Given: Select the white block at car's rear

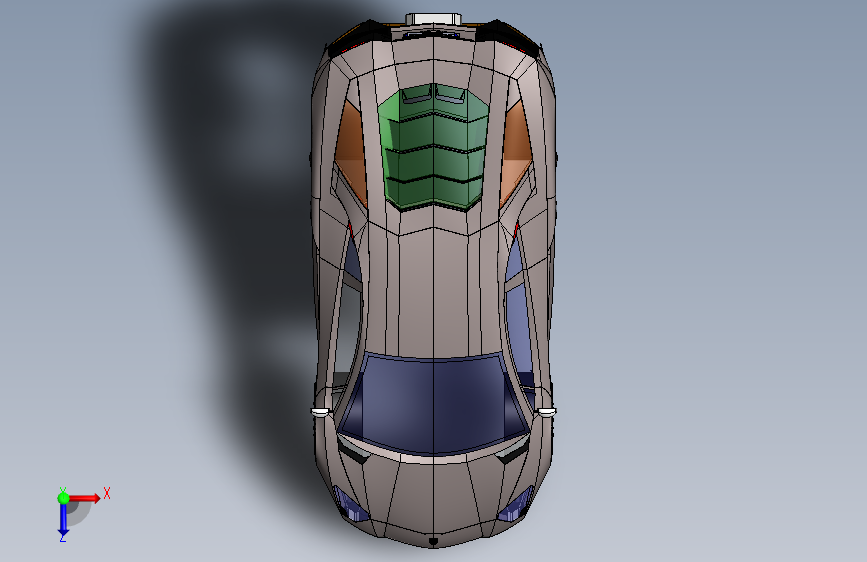Looking at the screenshot, I should 434,19.
